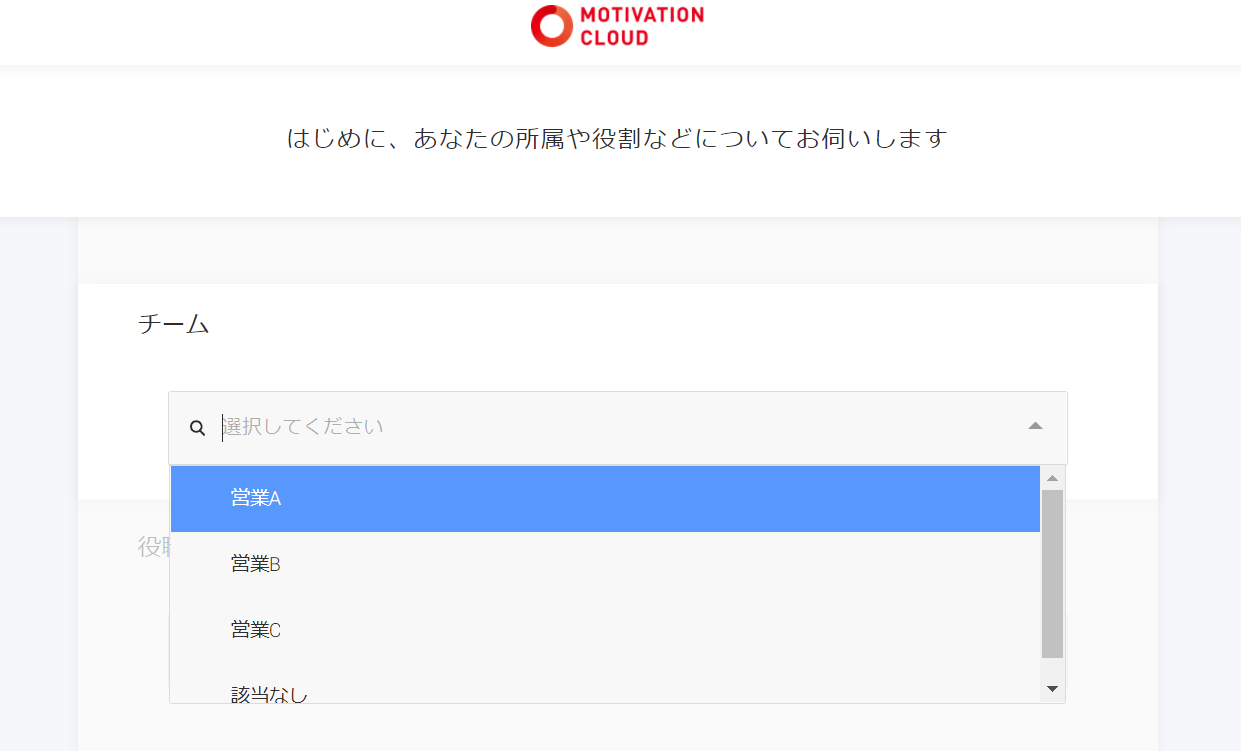Click the empty space right of 営業B
This screenshot has height=751, width=1241.
point(700,564)
